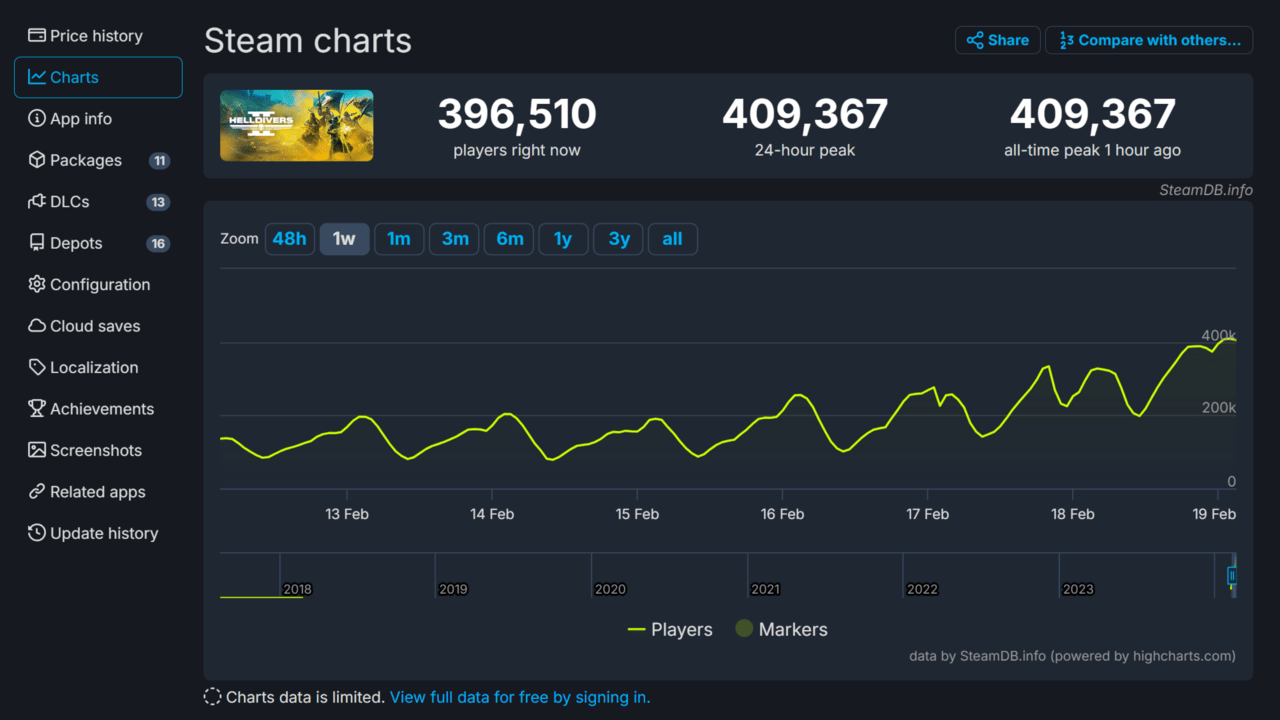Image resolution: width=1280 pixels, height=720 pixels.
Task: Click the share icon in Share button
Action: 975,40
